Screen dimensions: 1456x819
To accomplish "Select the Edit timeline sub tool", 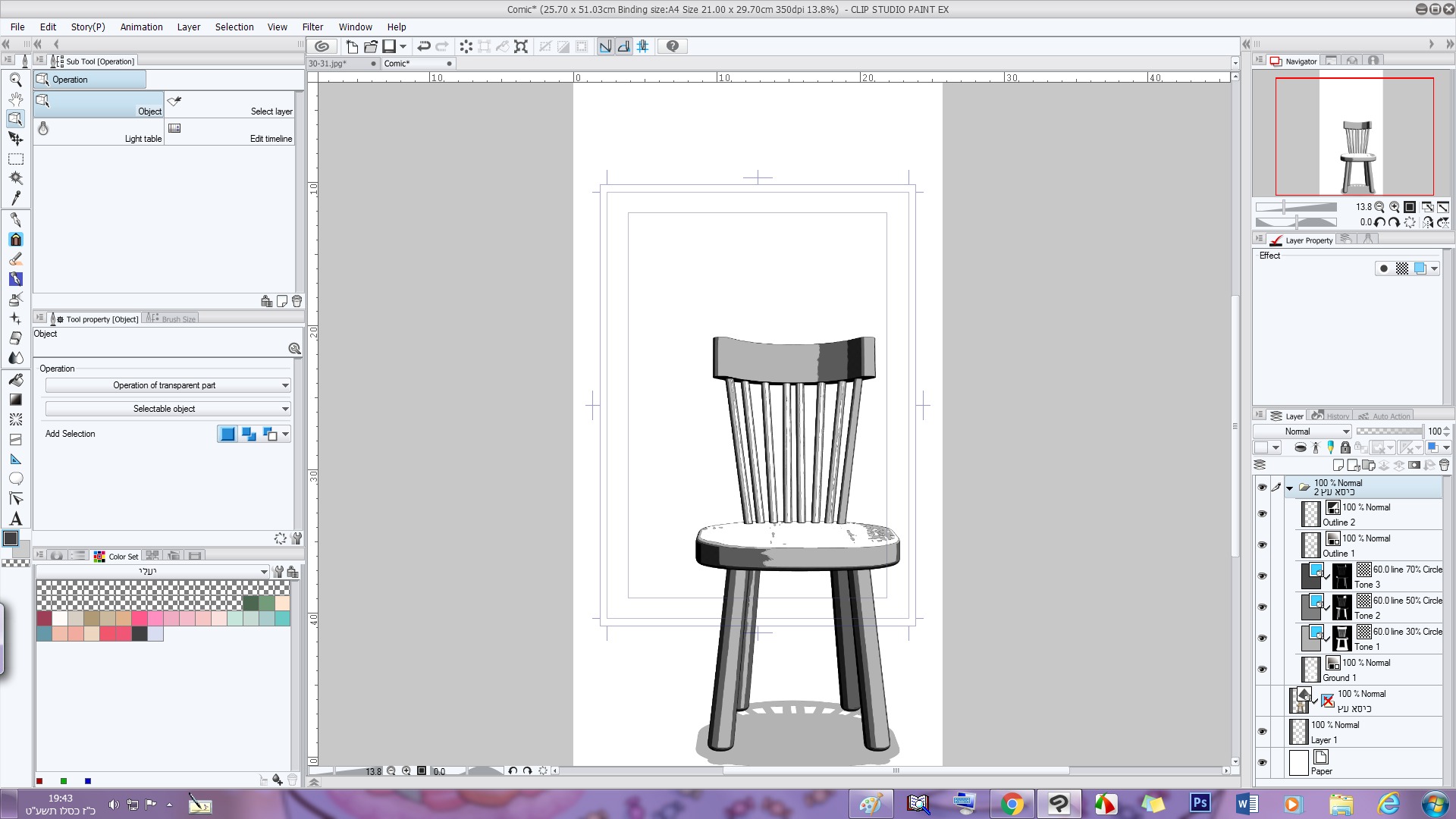I will coord(230,132).
